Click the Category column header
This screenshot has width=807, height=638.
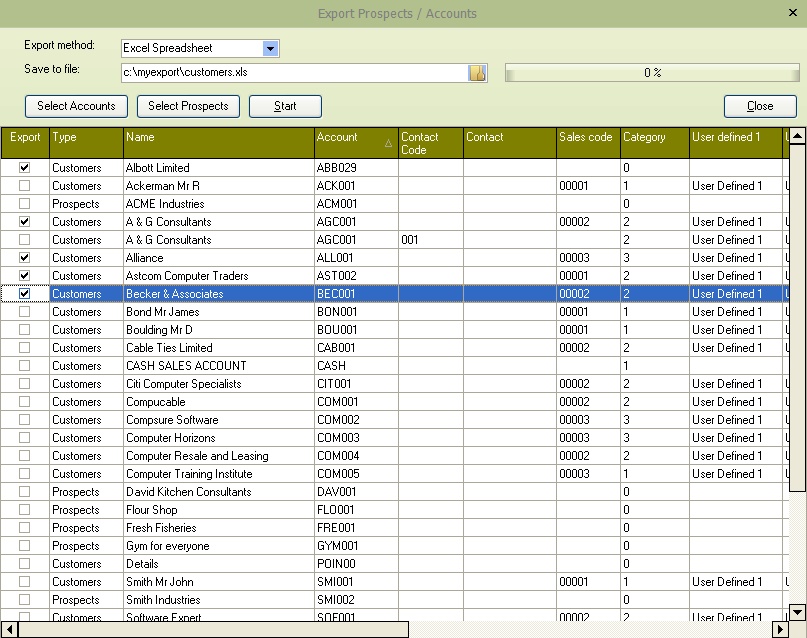[653, 143]
